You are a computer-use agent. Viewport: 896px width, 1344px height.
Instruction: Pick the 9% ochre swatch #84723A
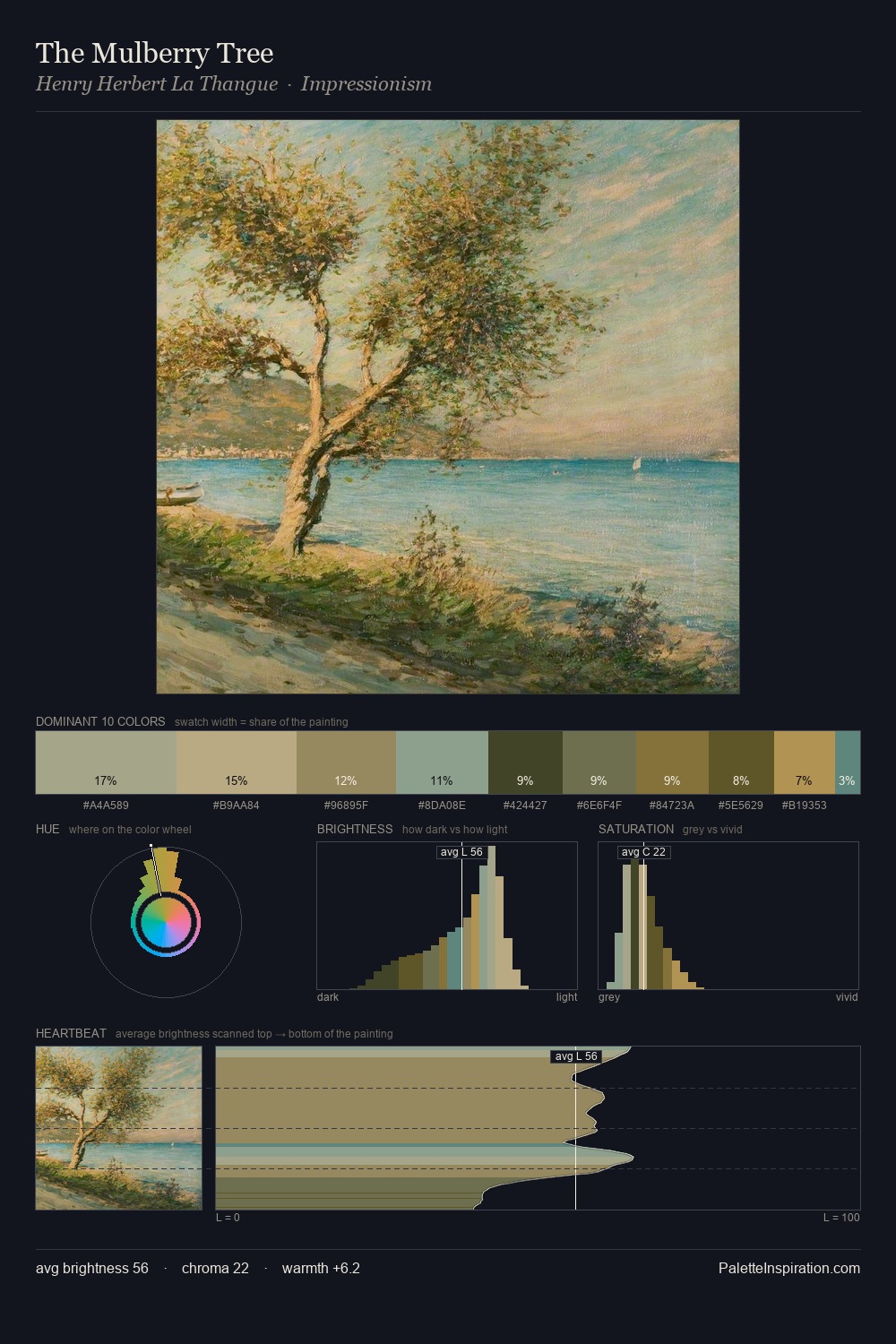tap(672, 762)
